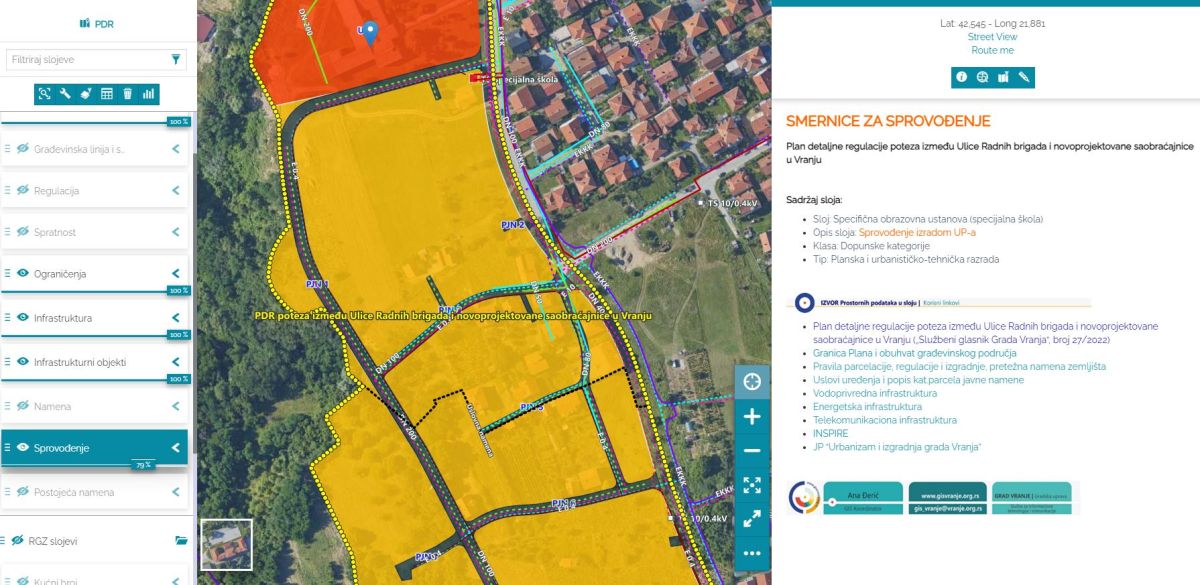Zoom out with the minus button
1200x585 pixels.
point(752,451)
